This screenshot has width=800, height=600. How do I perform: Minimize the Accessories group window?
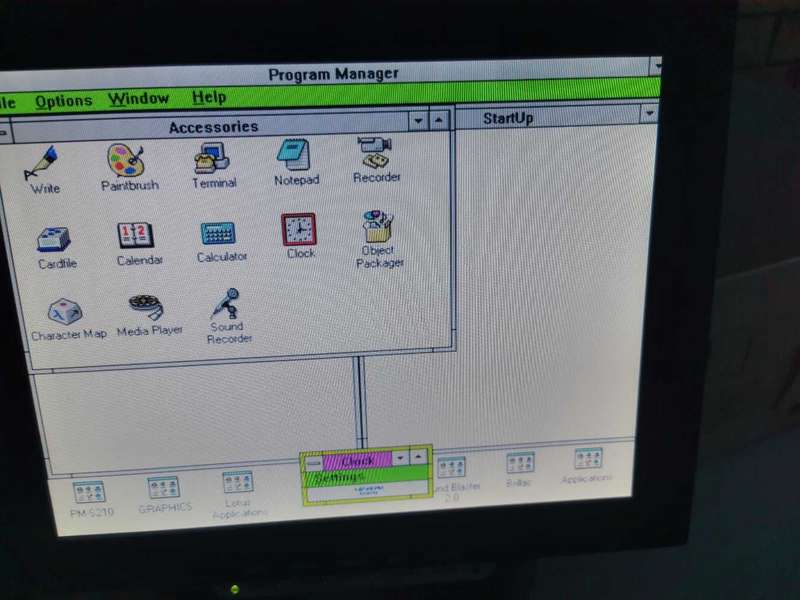418,121
